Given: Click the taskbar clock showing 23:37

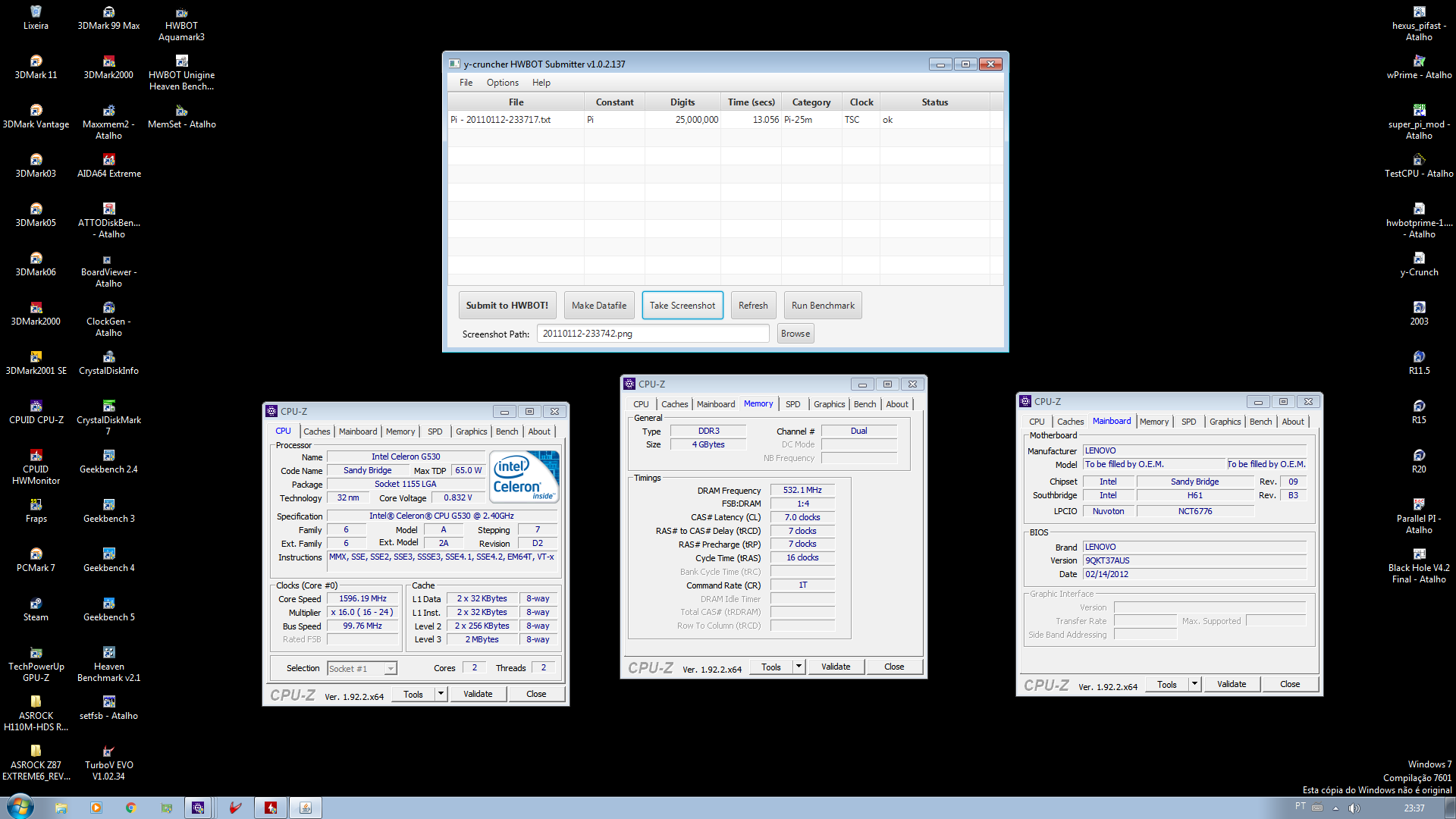Looking at the screenshot, I should (x=1414, y=808).
